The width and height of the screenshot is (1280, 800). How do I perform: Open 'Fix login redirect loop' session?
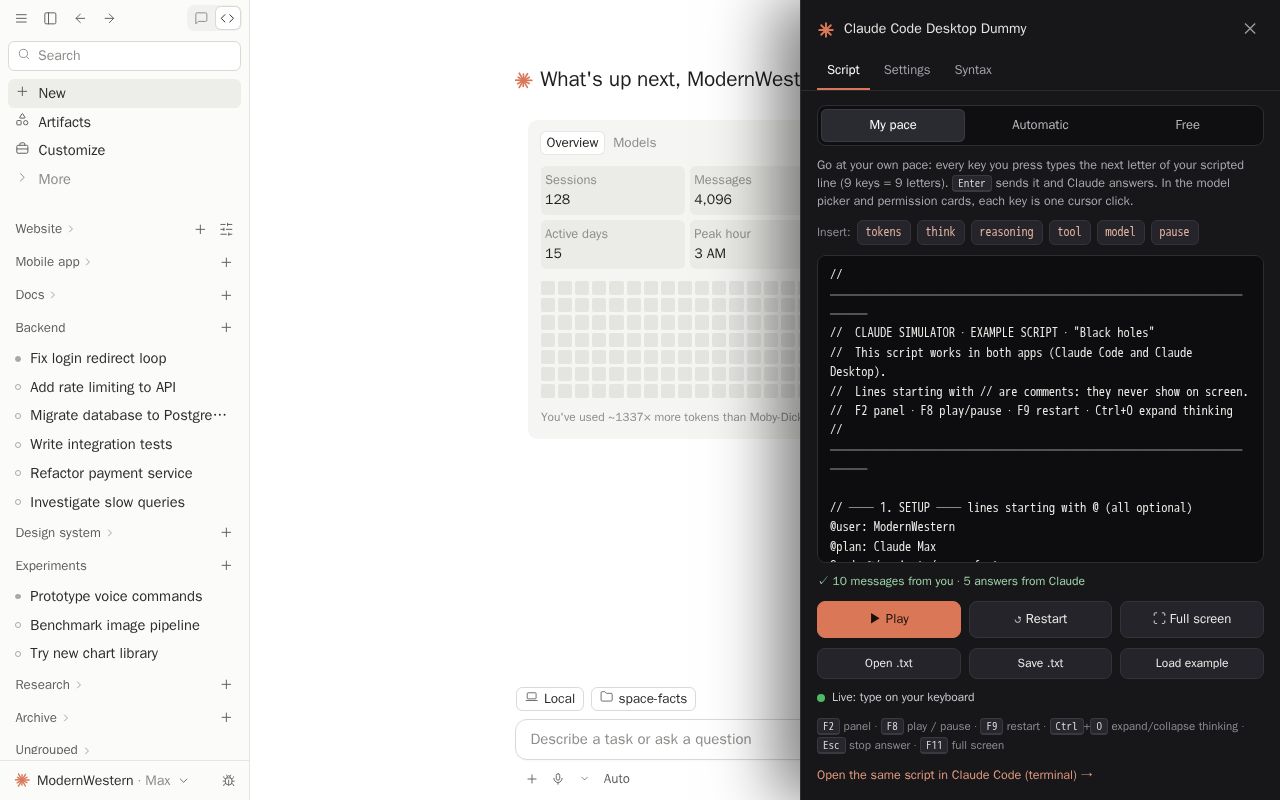coord(124,358)
